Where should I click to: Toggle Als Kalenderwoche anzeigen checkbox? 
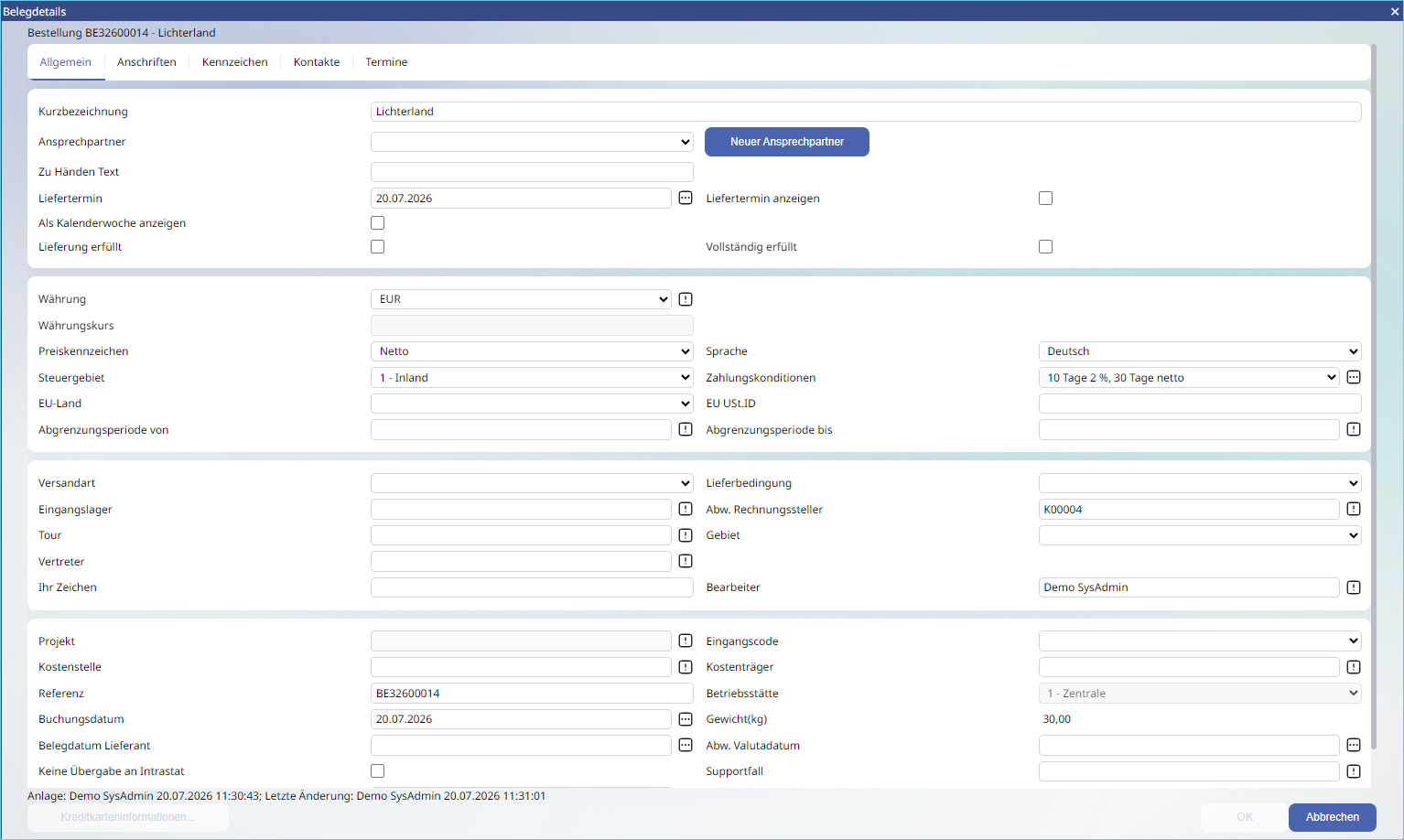378,223
